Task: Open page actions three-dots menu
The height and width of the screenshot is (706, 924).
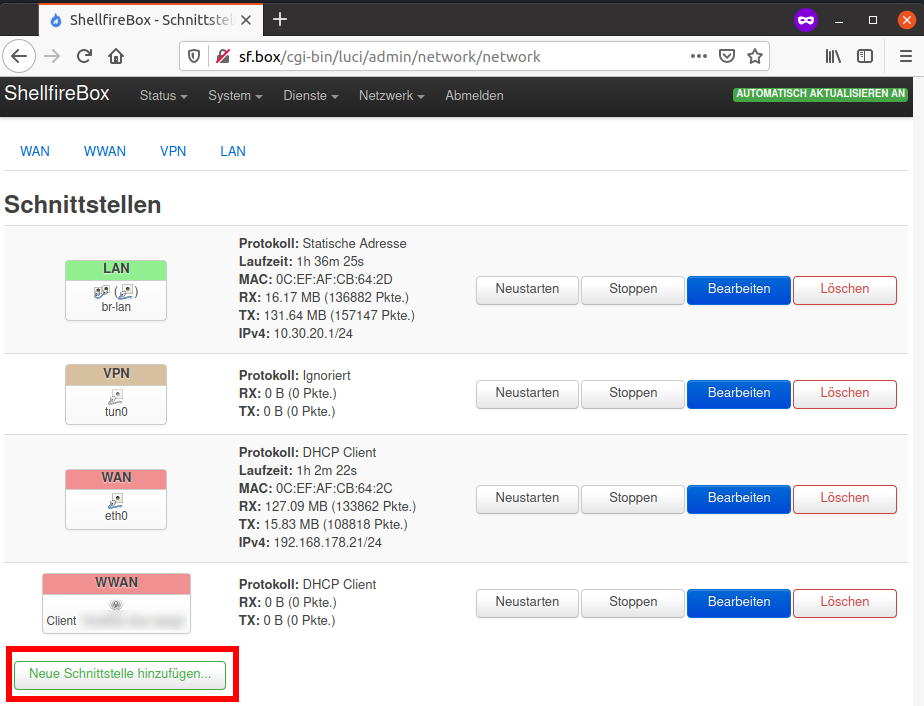Action: [x=700, y=56]
